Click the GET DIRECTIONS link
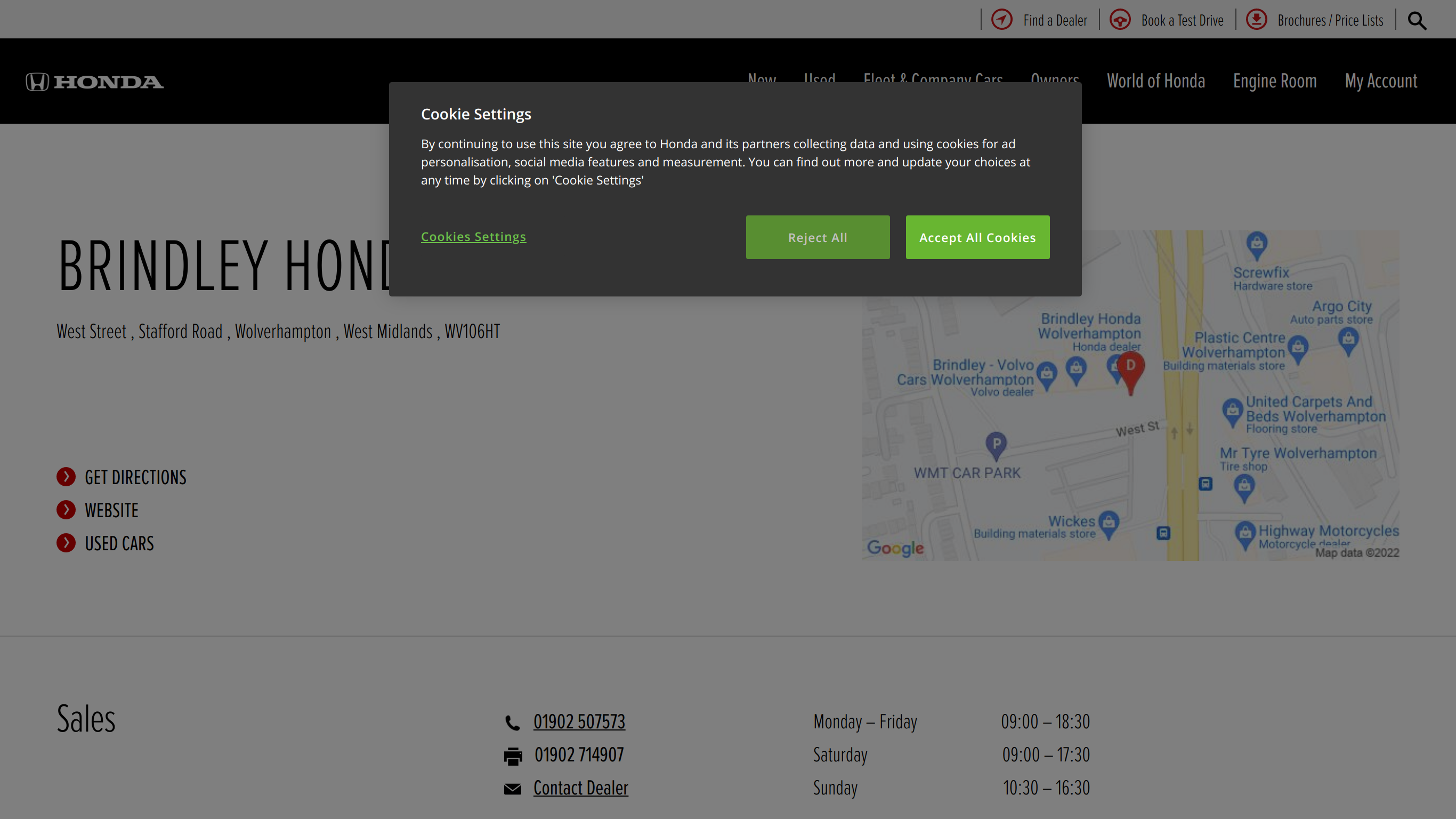Image resolution: width=1456 pixels, height=819 pixels. tap(136, 477)
